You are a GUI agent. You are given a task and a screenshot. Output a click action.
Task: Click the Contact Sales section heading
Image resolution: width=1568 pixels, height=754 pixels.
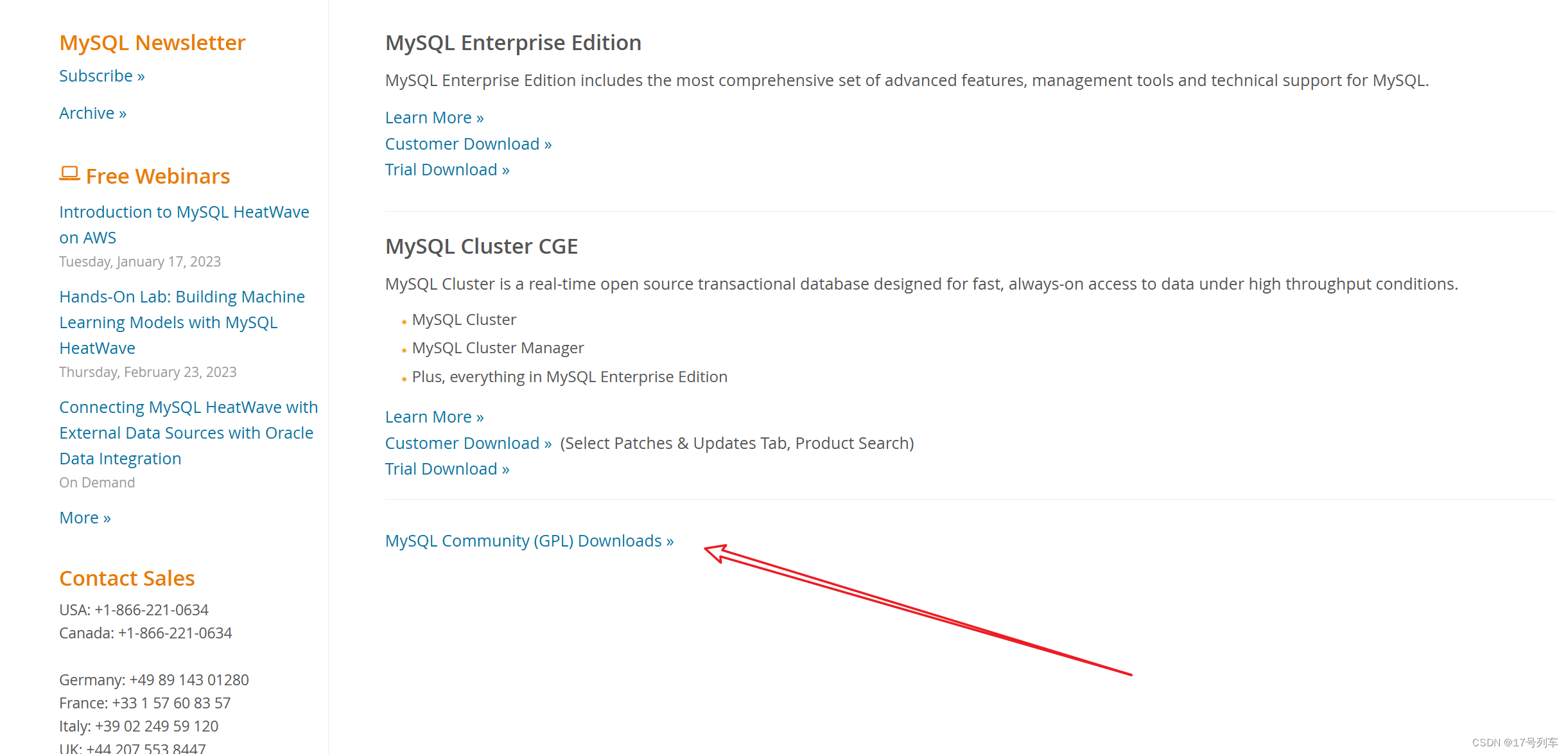[126, 578]
